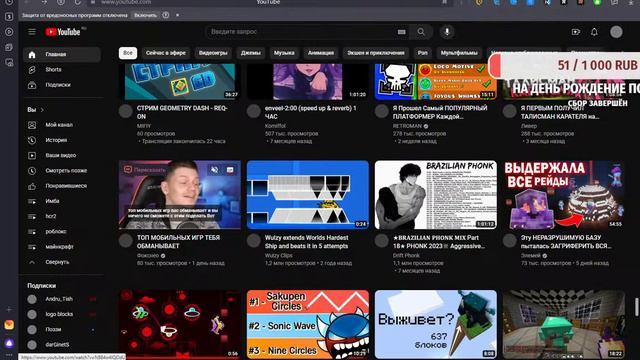Expand the Вы section chevron

coord(42,110)
